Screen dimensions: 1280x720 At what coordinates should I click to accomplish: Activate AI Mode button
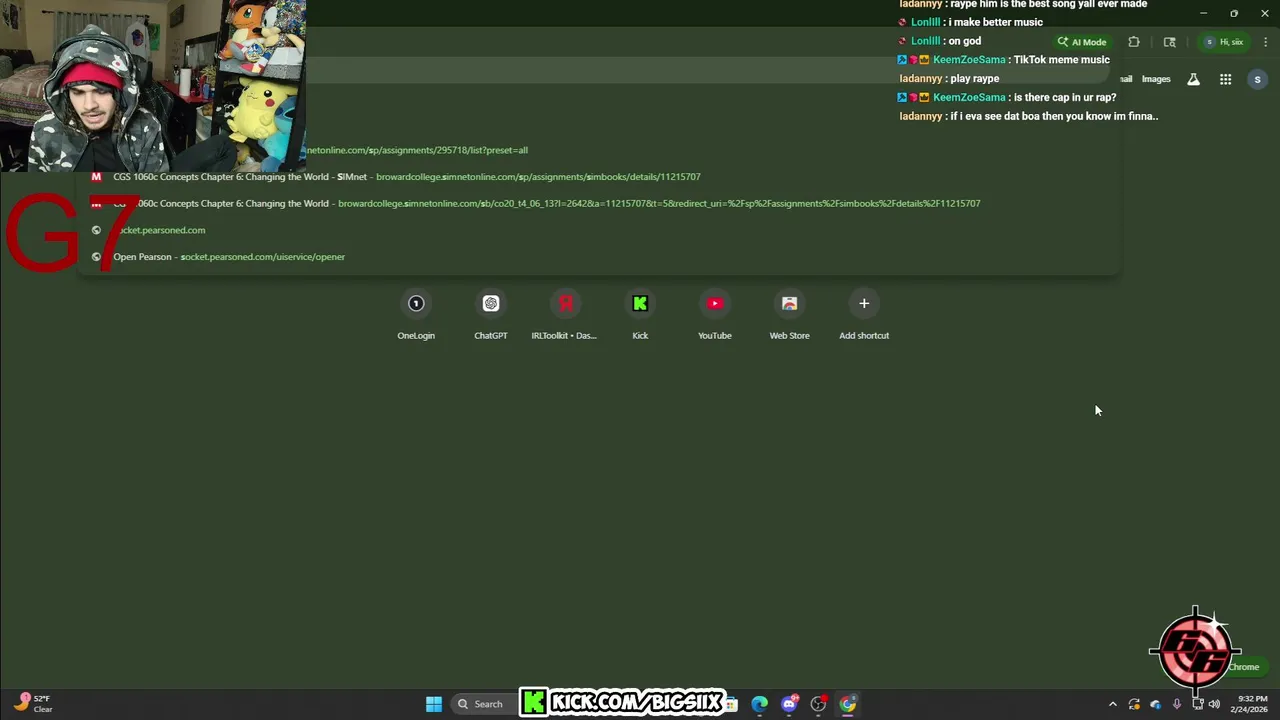click(x=1082, y=42)
